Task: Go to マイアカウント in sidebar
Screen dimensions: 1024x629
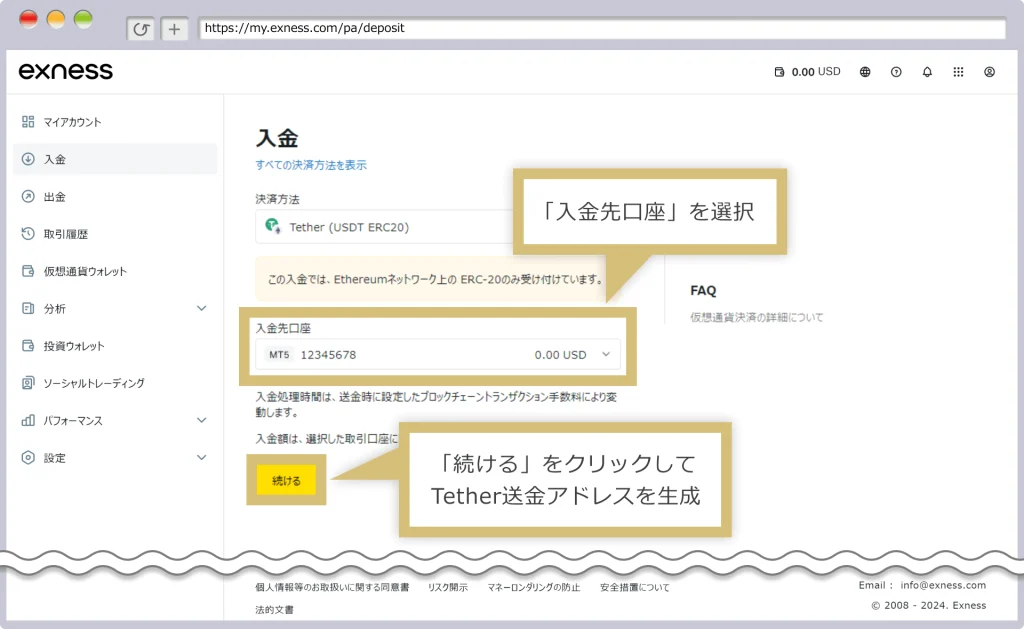Action: coord(72,122)
